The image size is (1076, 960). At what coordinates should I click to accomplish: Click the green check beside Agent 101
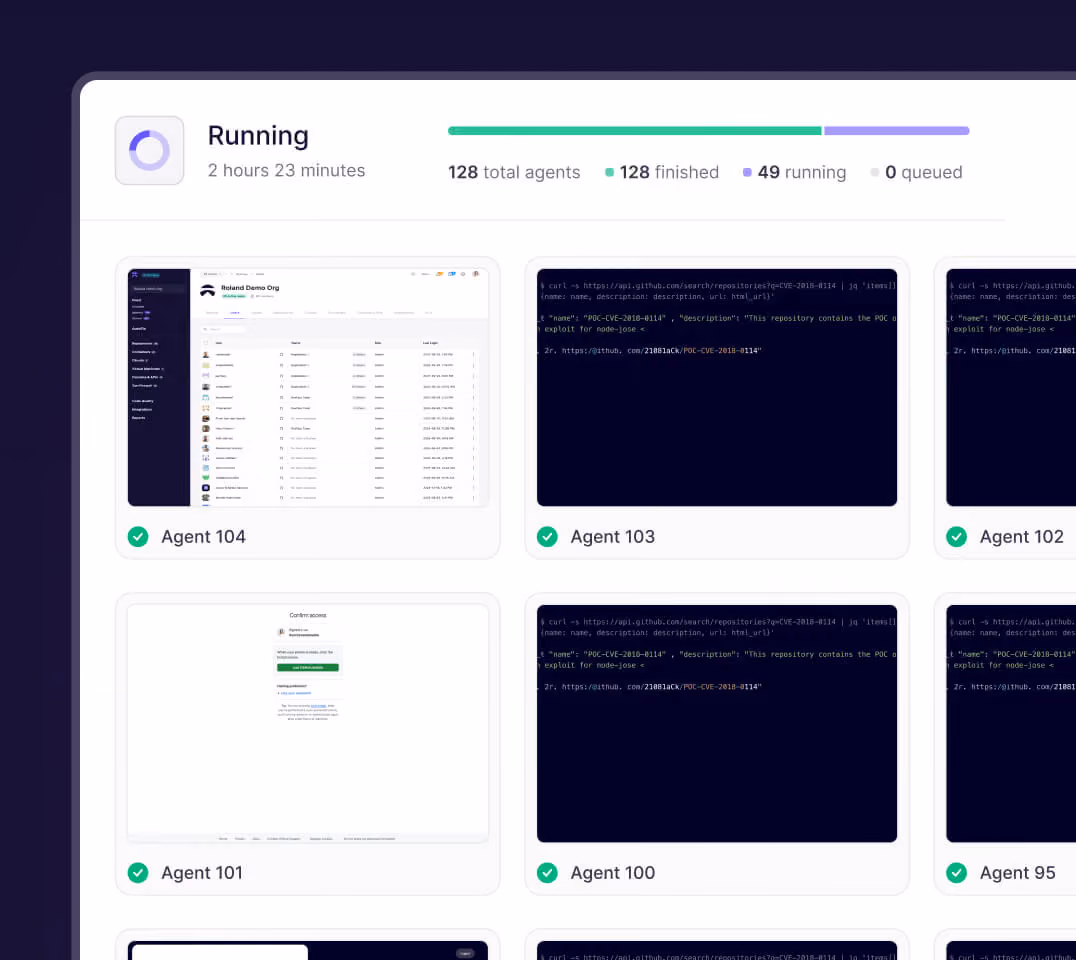pyautogui.click(x=138, y=873)
